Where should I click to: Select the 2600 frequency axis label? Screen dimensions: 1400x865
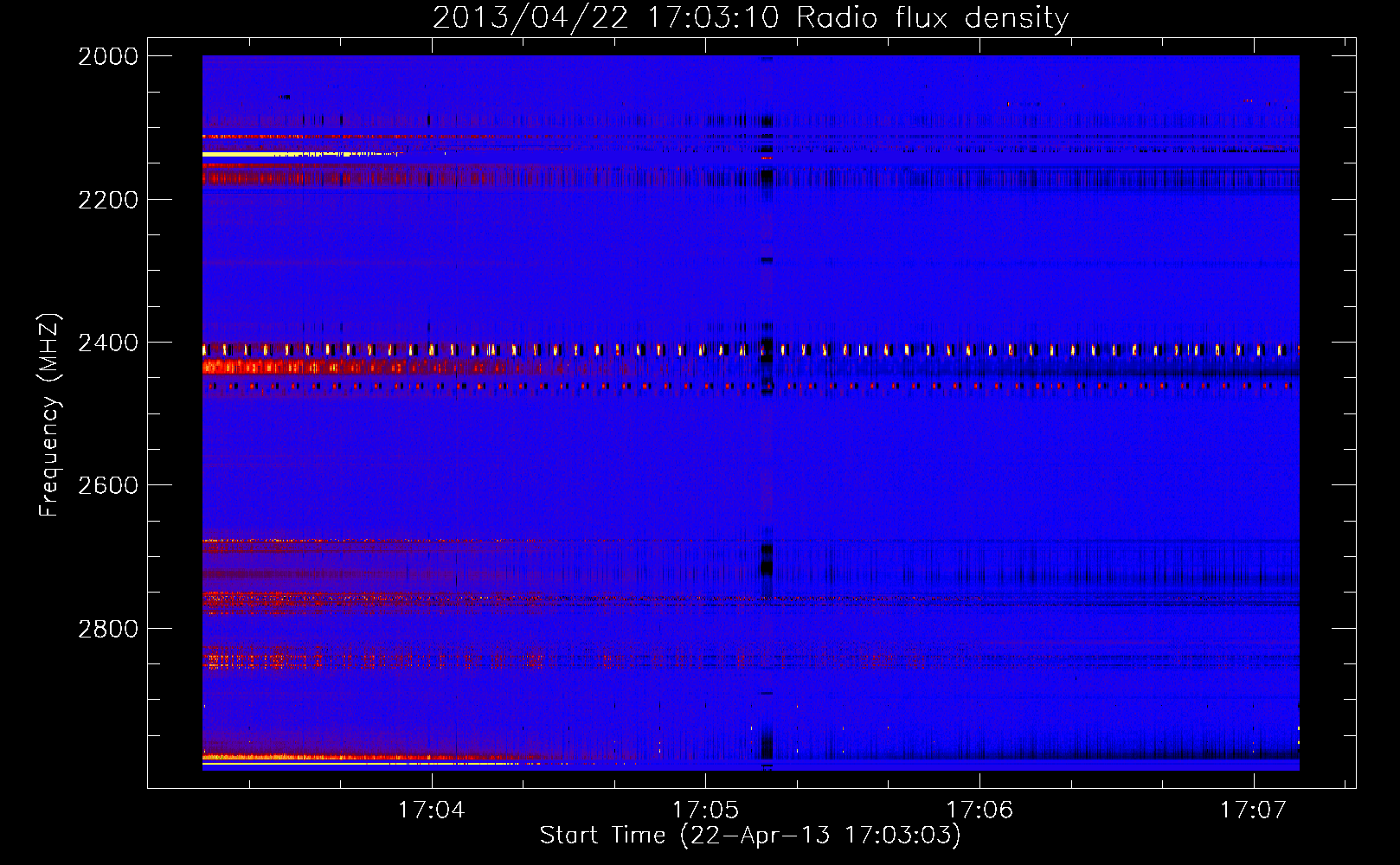pyautogui.click(x=108, y=485)
